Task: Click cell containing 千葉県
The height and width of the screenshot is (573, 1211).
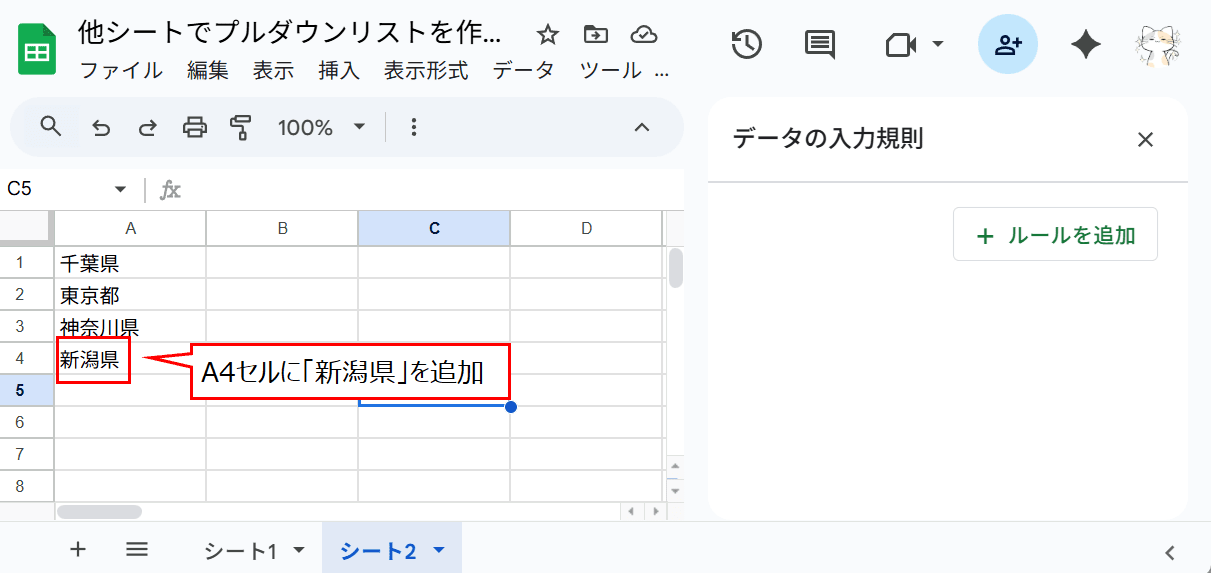Action: [130, 263]
